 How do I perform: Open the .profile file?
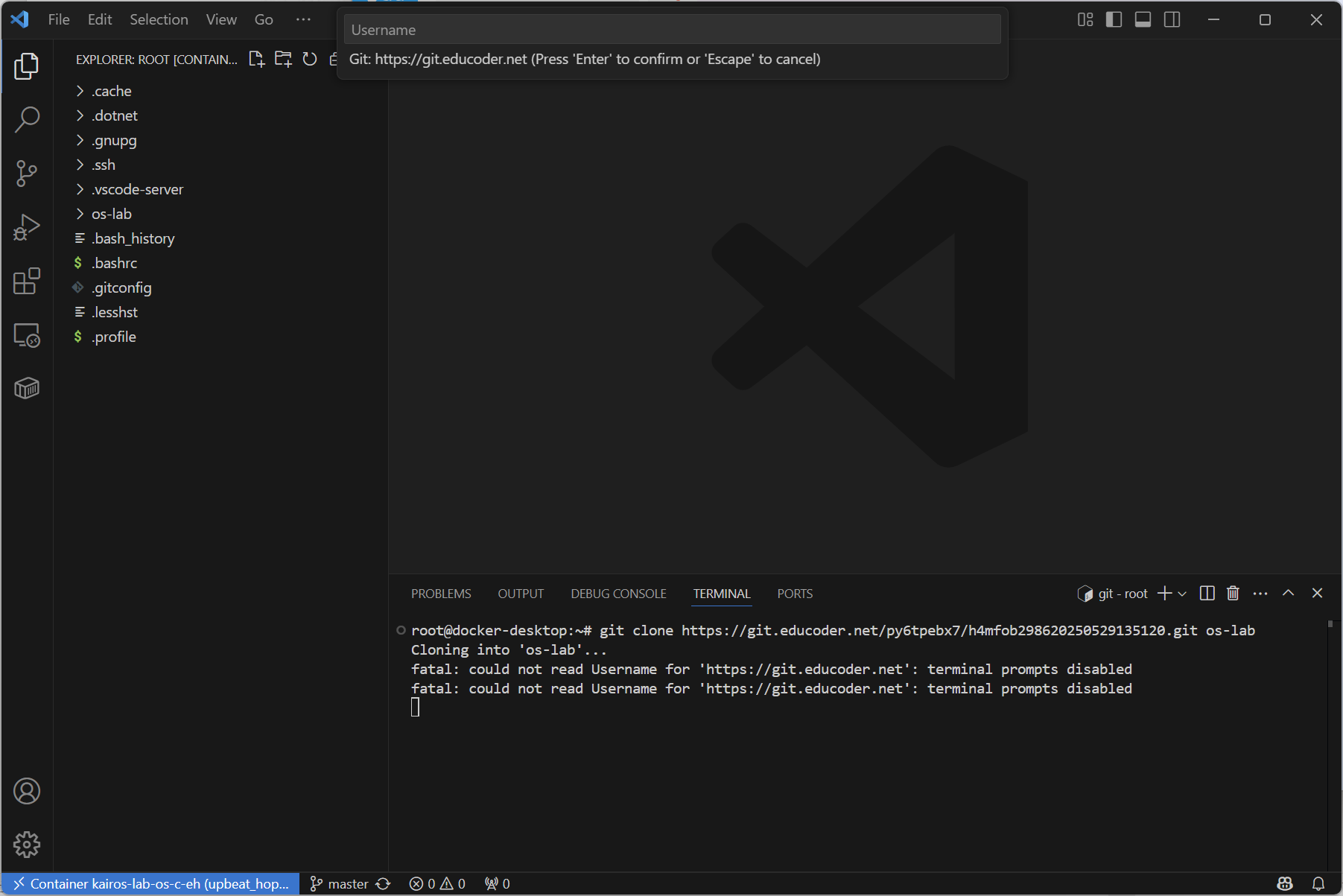pyautogui.click(x=220, y=337)
